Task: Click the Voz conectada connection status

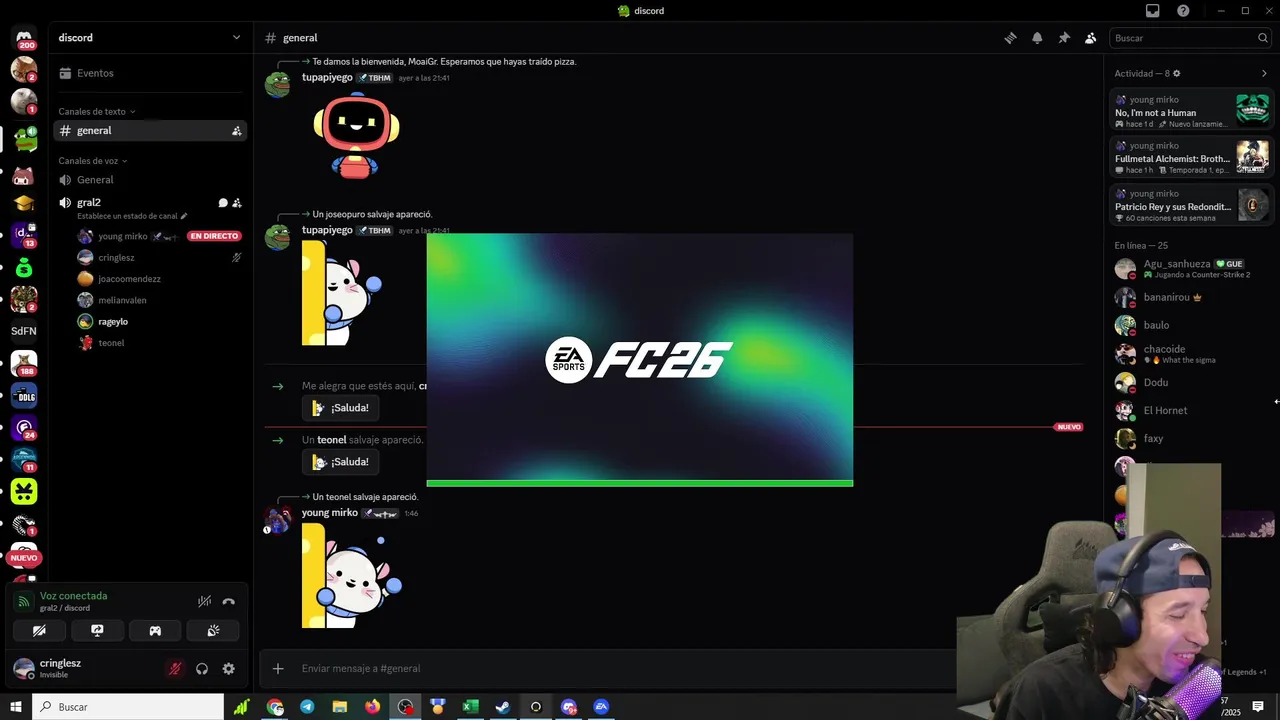Action: pos(73,596)
